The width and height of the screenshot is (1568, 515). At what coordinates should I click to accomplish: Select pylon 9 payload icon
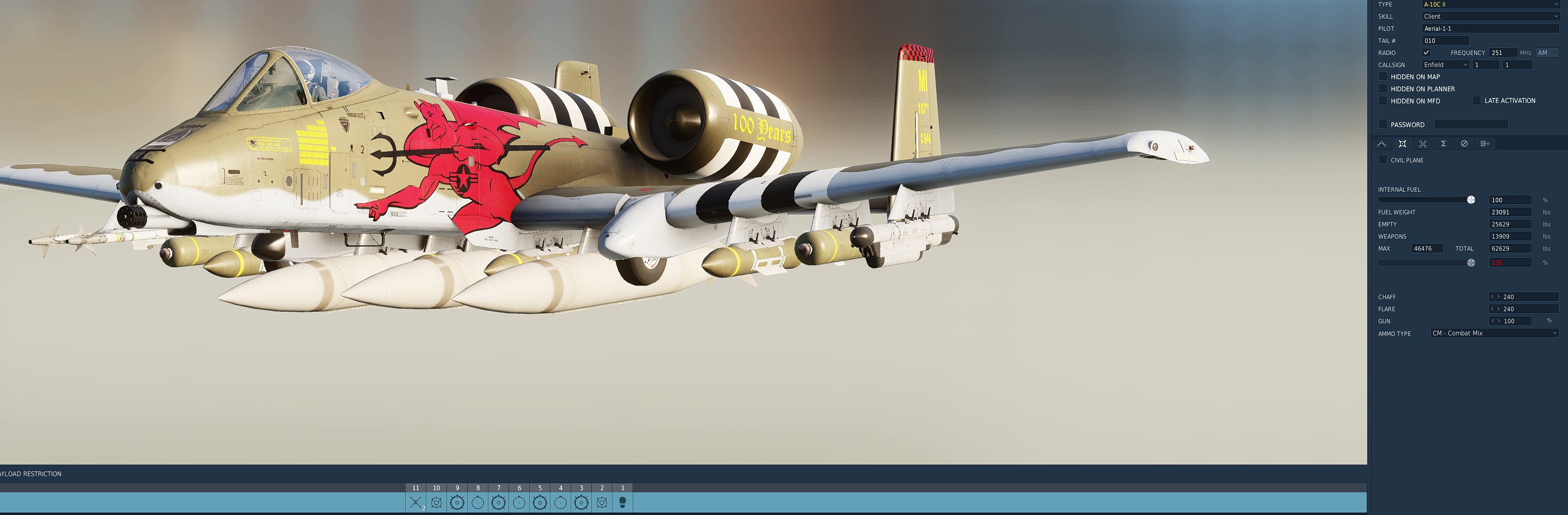pyautogui.click(x=457, y=503)
